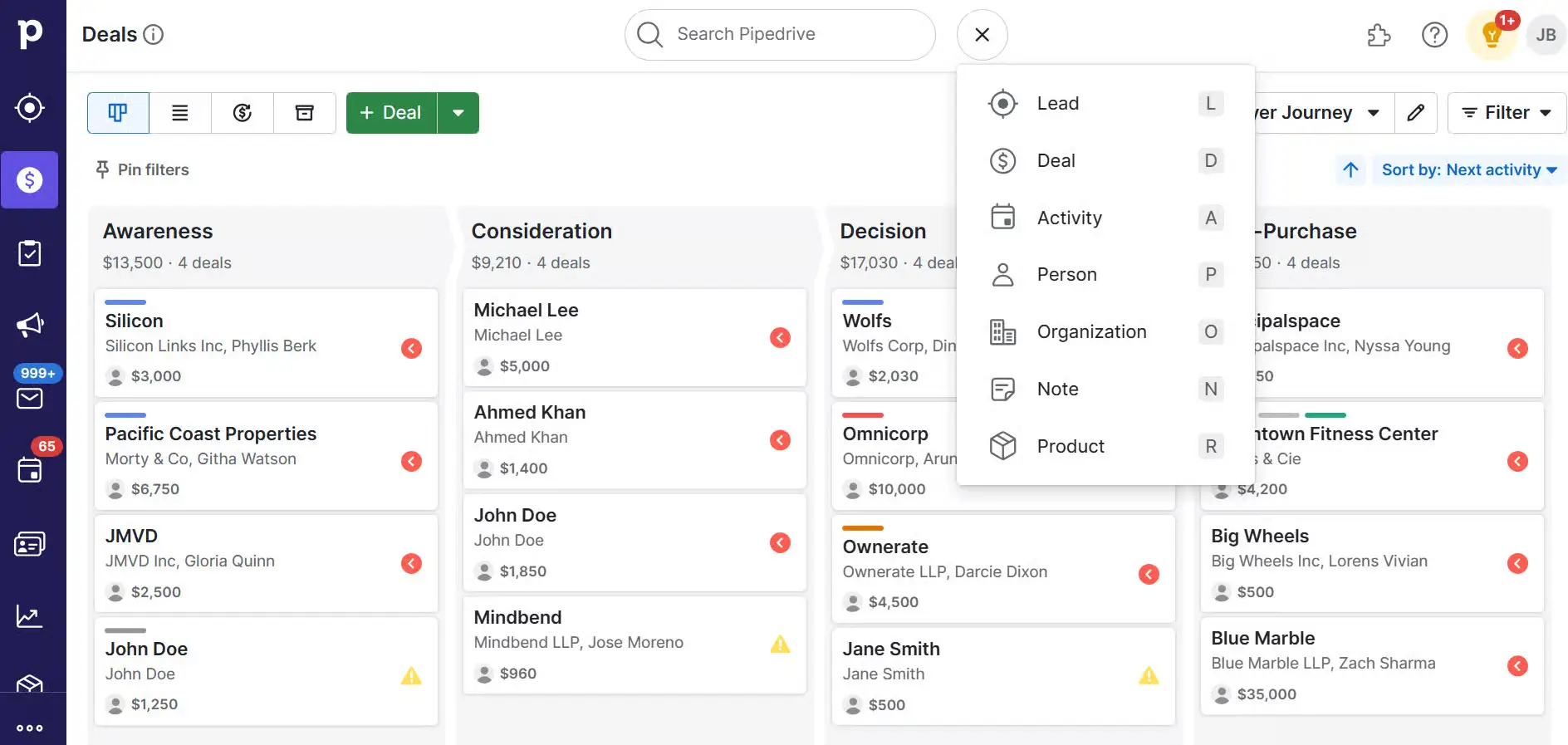Open the Filter dropdown
This screenshot has height=745, width=1568.
pos(1507,113)
